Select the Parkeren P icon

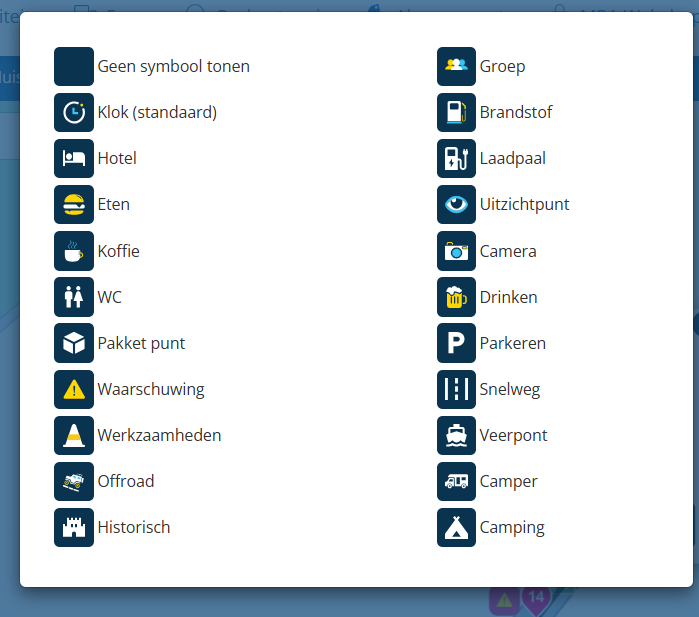click(x=456, y=343)
